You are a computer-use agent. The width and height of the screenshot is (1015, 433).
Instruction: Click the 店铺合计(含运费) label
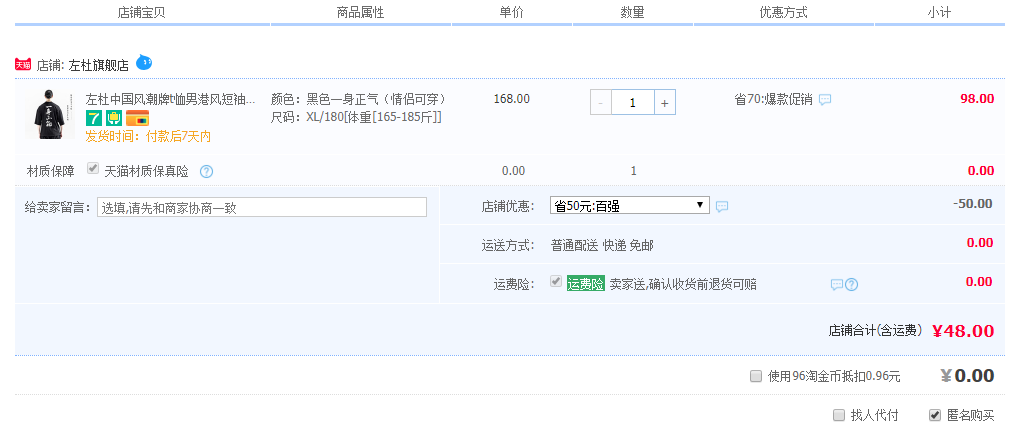876,331
